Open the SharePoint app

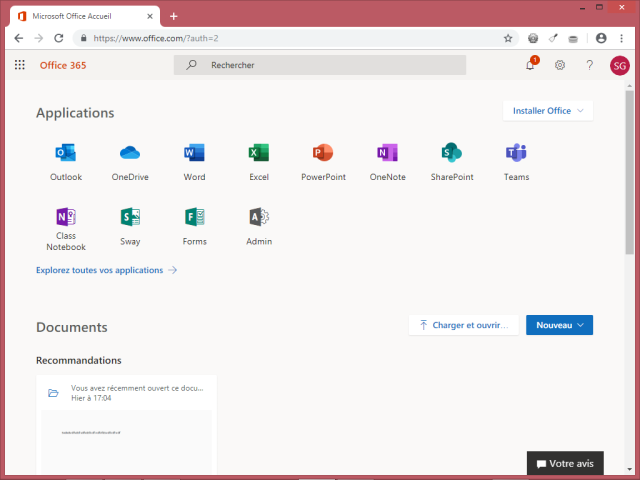pyautogui.click(x=452, y=153)
